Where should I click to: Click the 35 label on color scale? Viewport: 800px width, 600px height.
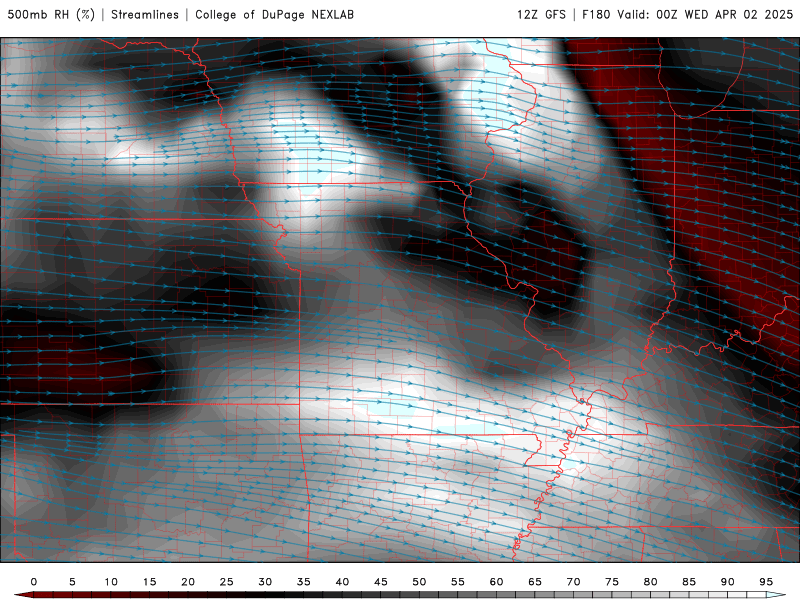pyautogui.click(x=304, y=582)
